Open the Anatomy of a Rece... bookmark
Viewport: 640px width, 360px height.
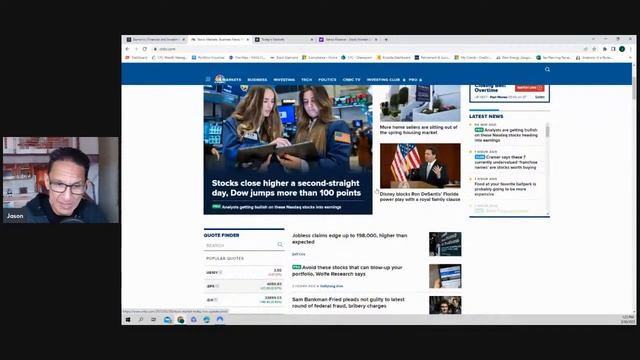tap(594, 58)
